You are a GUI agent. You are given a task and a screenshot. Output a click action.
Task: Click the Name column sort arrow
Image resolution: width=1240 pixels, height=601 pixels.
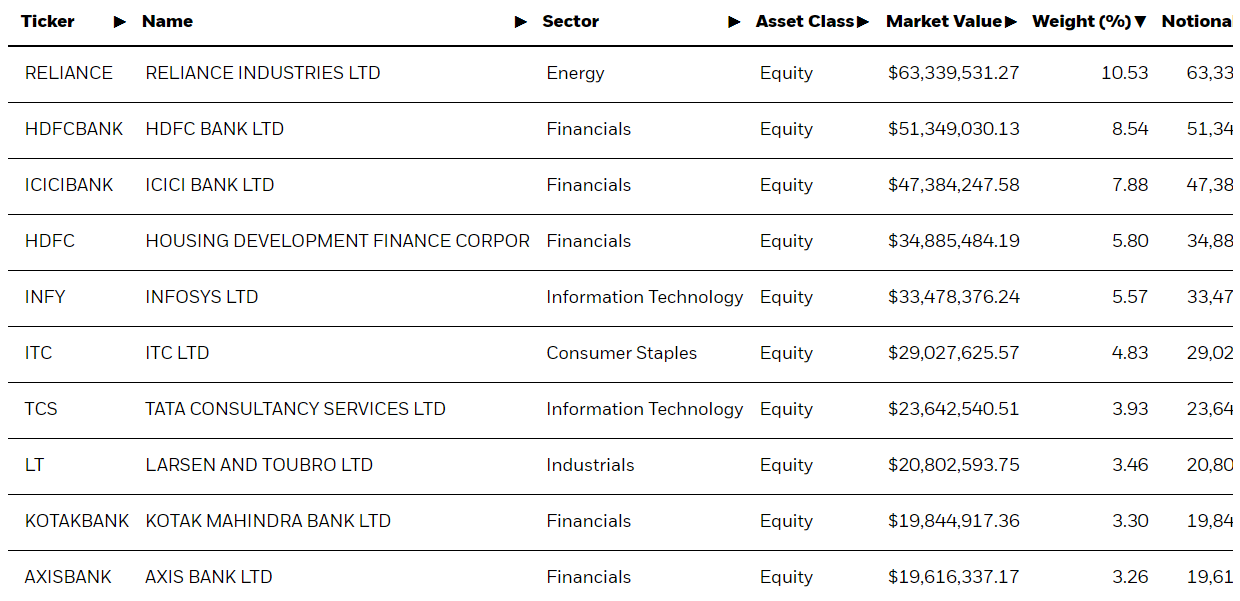[x=520, y=22]
